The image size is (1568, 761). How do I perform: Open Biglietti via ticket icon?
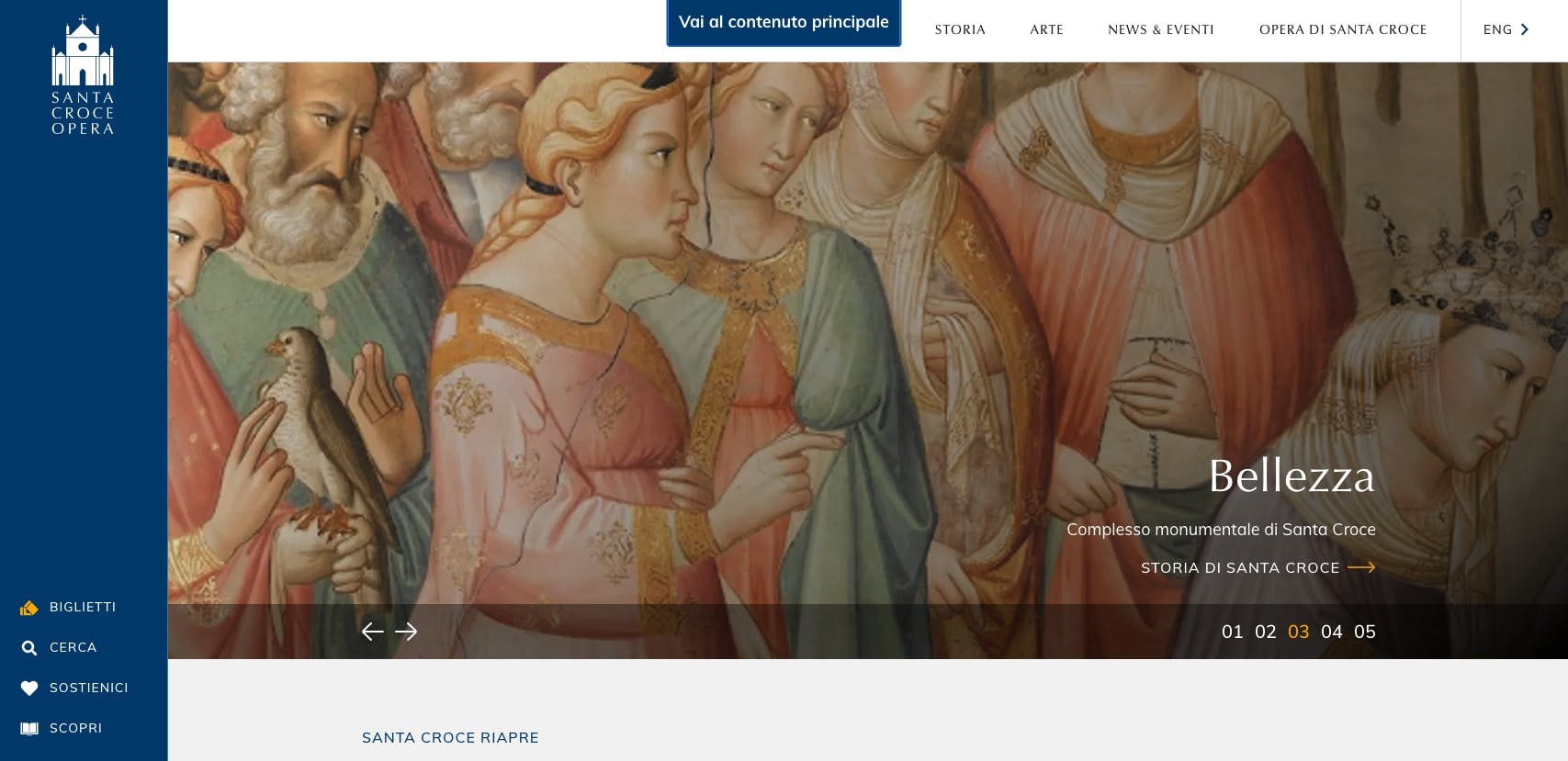(x=29, y=608)
